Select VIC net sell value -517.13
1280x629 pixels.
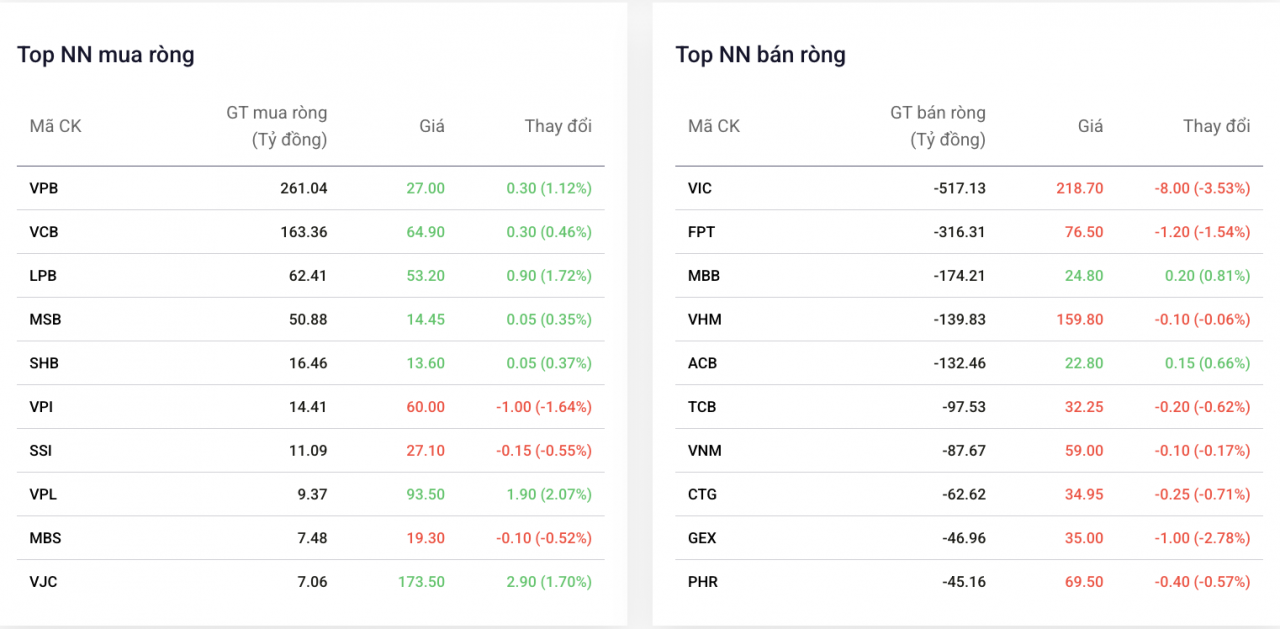pos(960,188)
